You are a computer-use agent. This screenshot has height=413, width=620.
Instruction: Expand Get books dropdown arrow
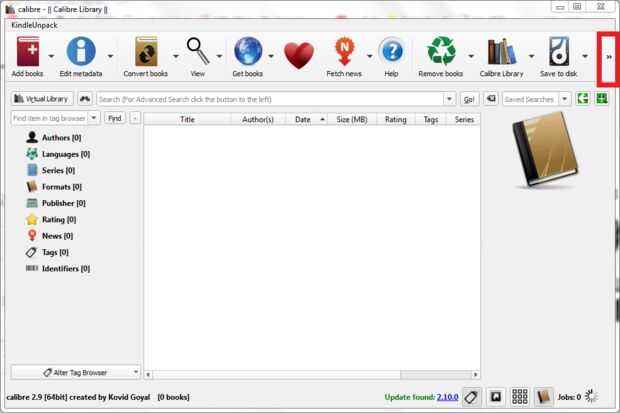point(271,56)
